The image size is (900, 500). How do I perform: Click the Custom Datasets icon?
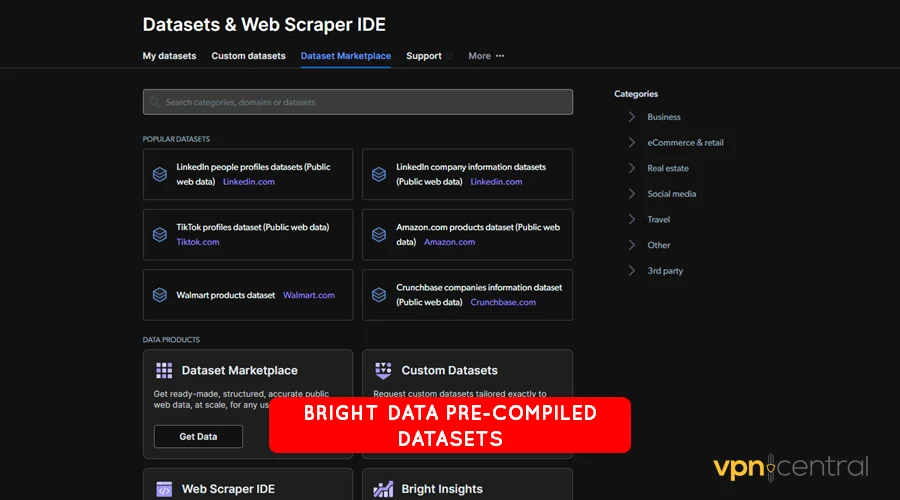[x=383, y=370]
